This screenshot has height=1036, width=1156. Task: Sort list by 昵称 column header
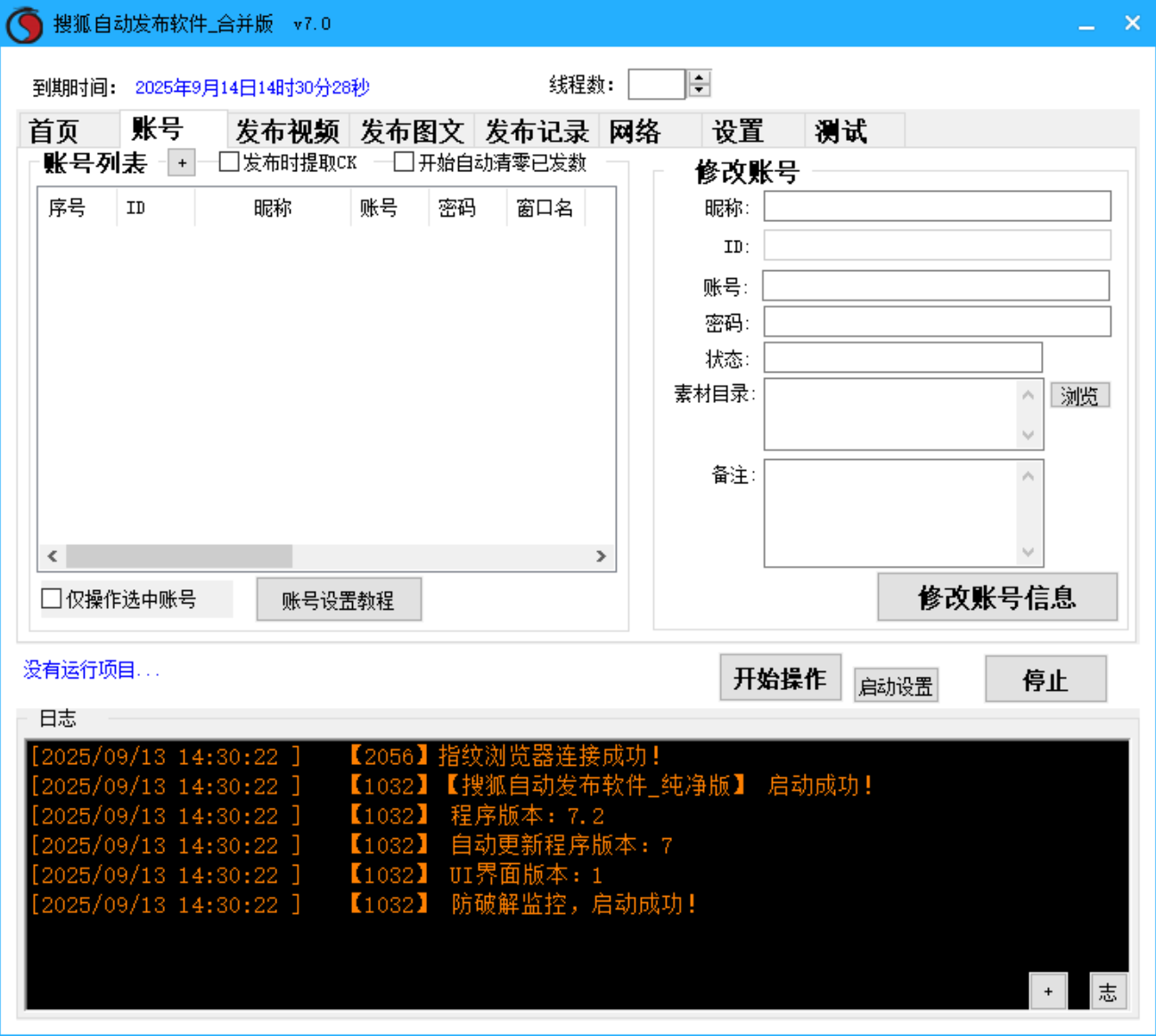pos(272,208)
